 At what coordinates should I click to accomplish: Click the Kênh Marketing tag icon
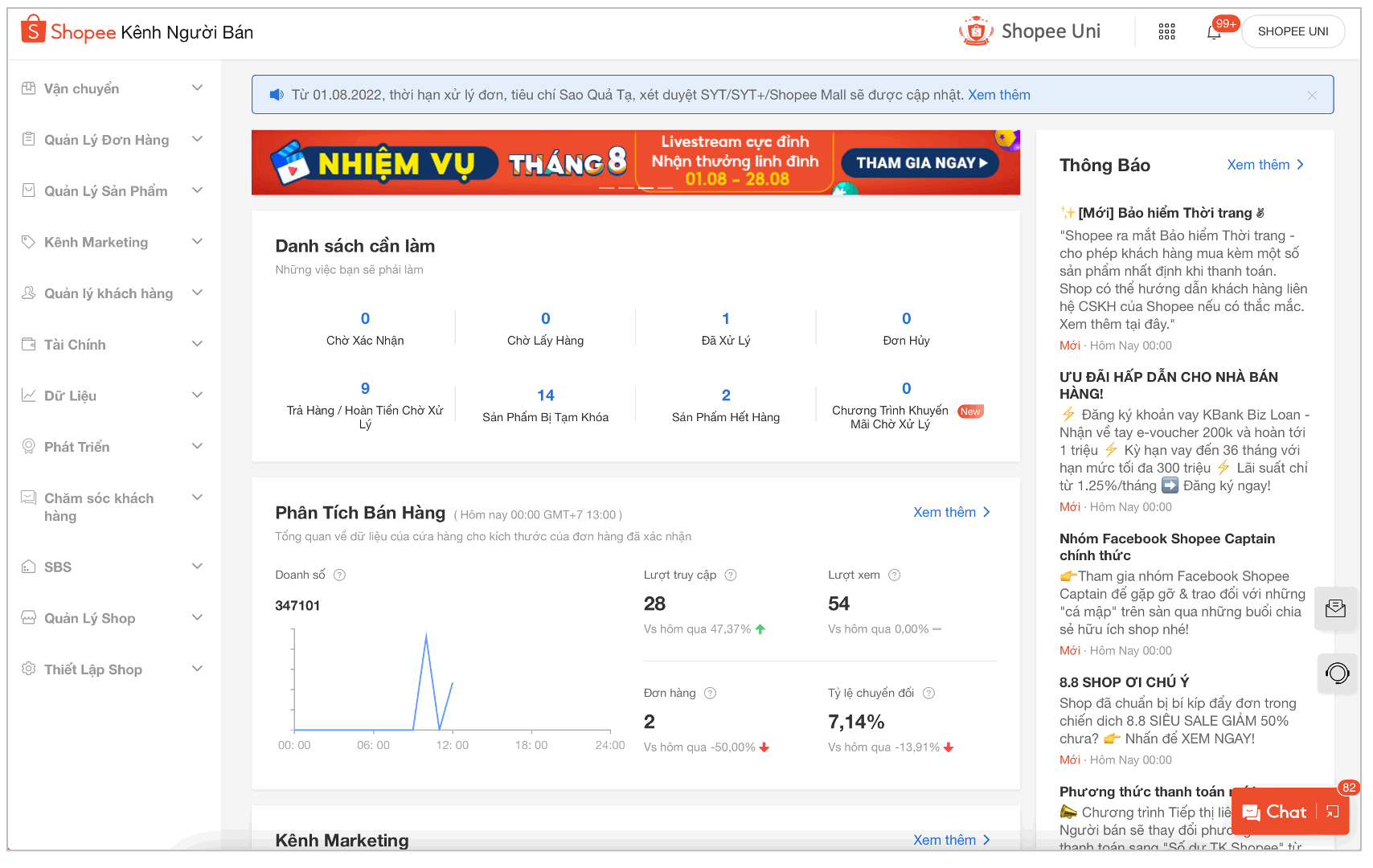28,242
